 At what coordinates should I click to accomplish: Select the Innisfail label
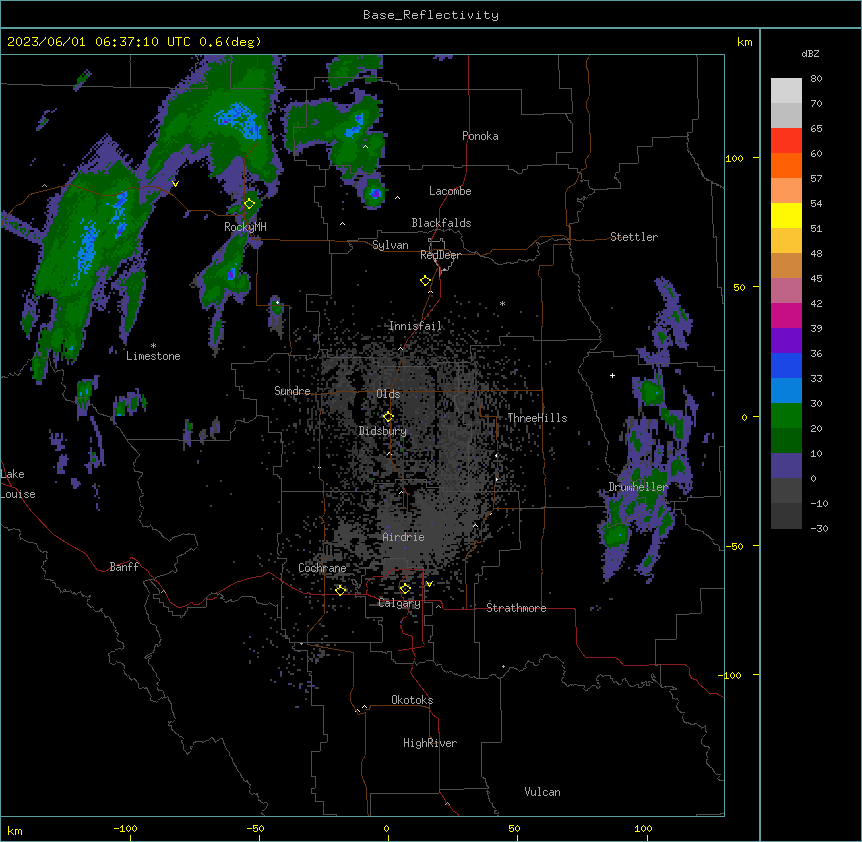click(x=416, y=326)
